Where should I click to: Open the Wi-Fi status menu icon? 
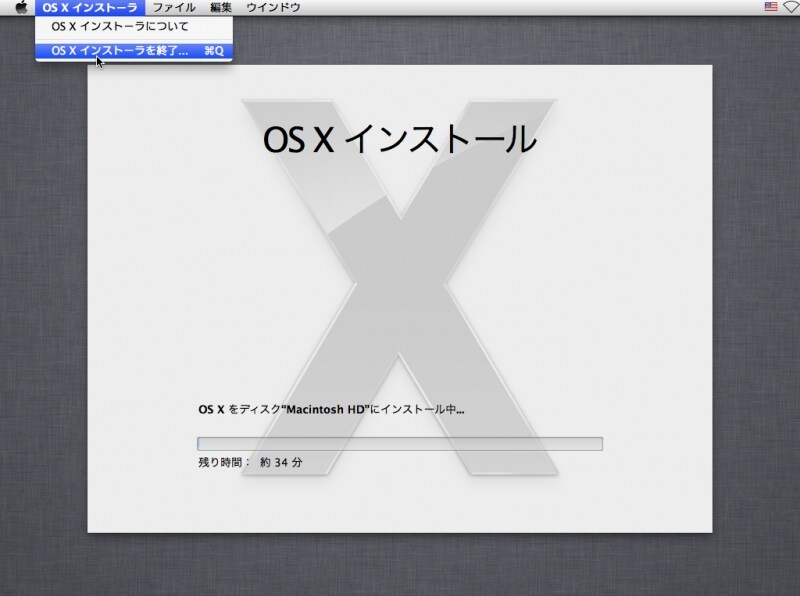pyautogui.click(x=790, y=7)
